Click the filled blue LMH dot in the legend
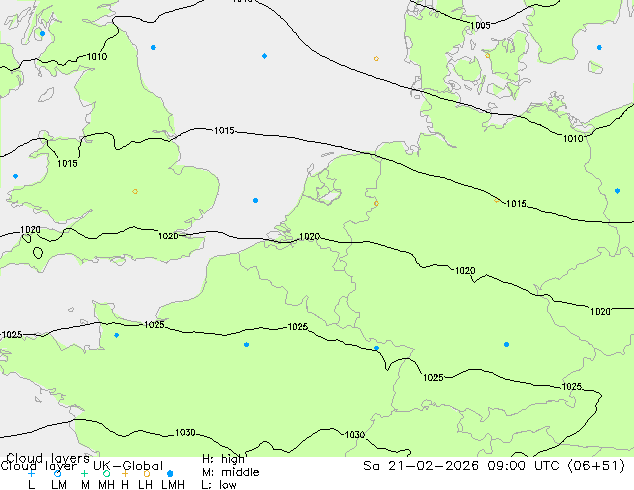Screen dimensions: 634x490 coord(170,473)
